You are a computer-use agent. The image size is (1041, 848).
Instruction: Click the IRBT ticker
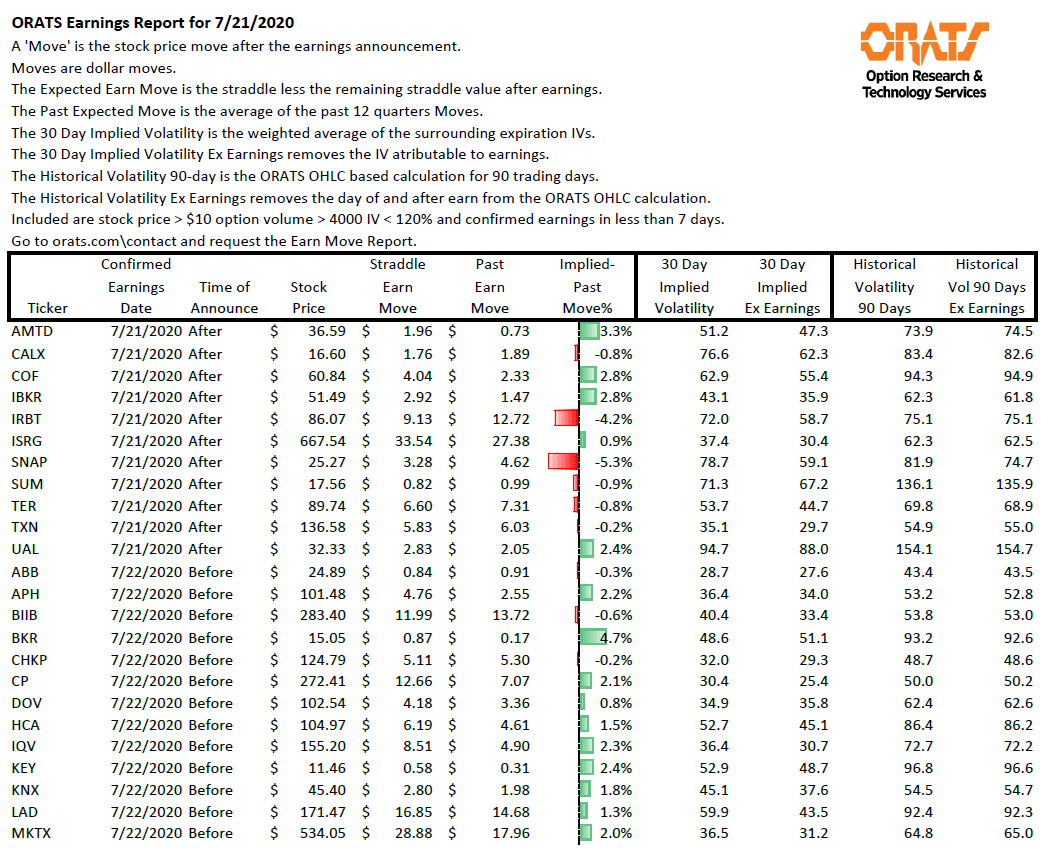tap(26, 419)
